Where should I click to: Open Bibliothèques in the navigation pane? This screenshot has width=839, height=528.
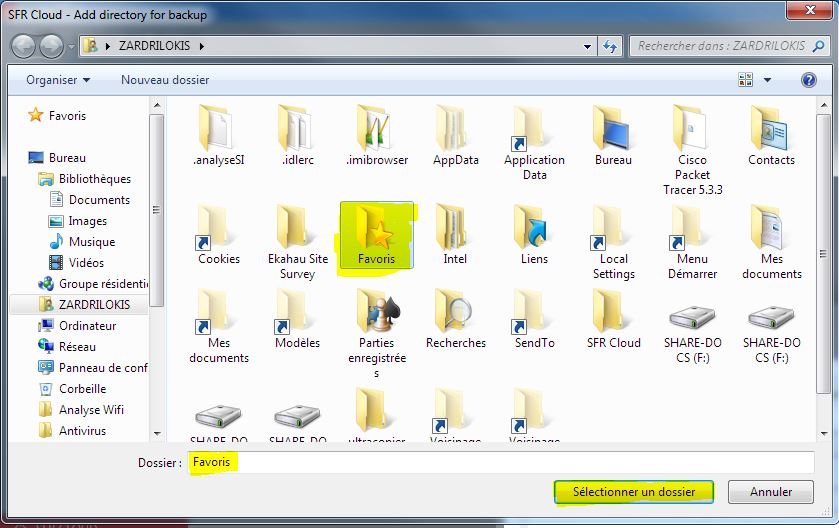pyautogui.click(x=85, y=179)
